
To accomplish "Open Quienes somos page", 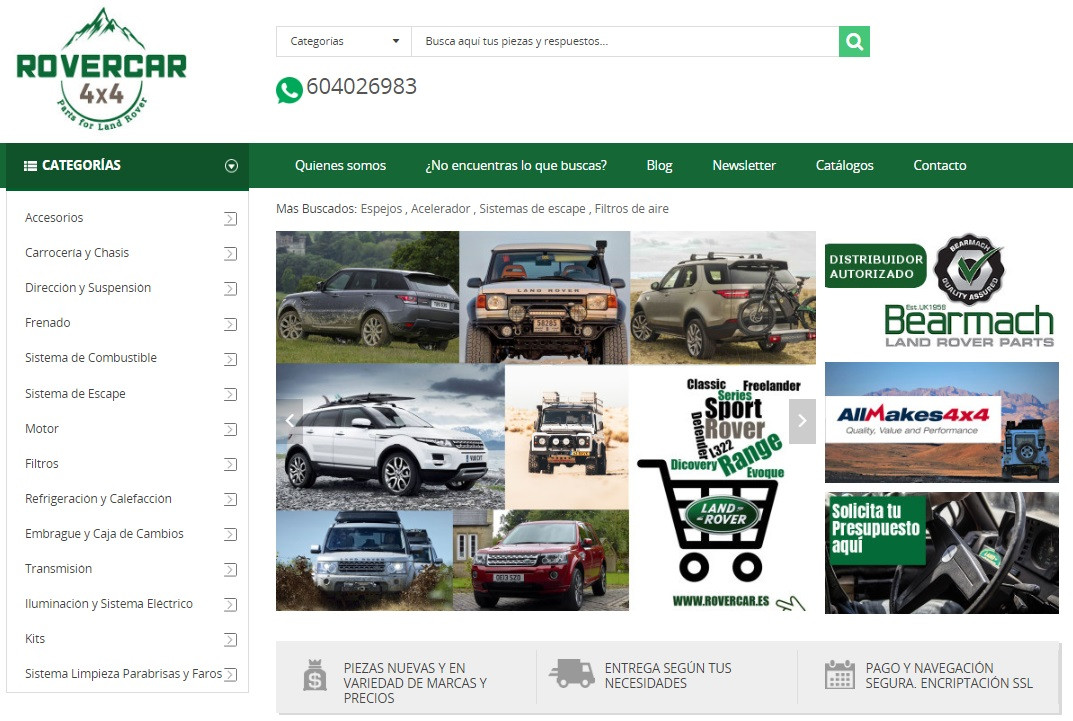I will (340, 166).
